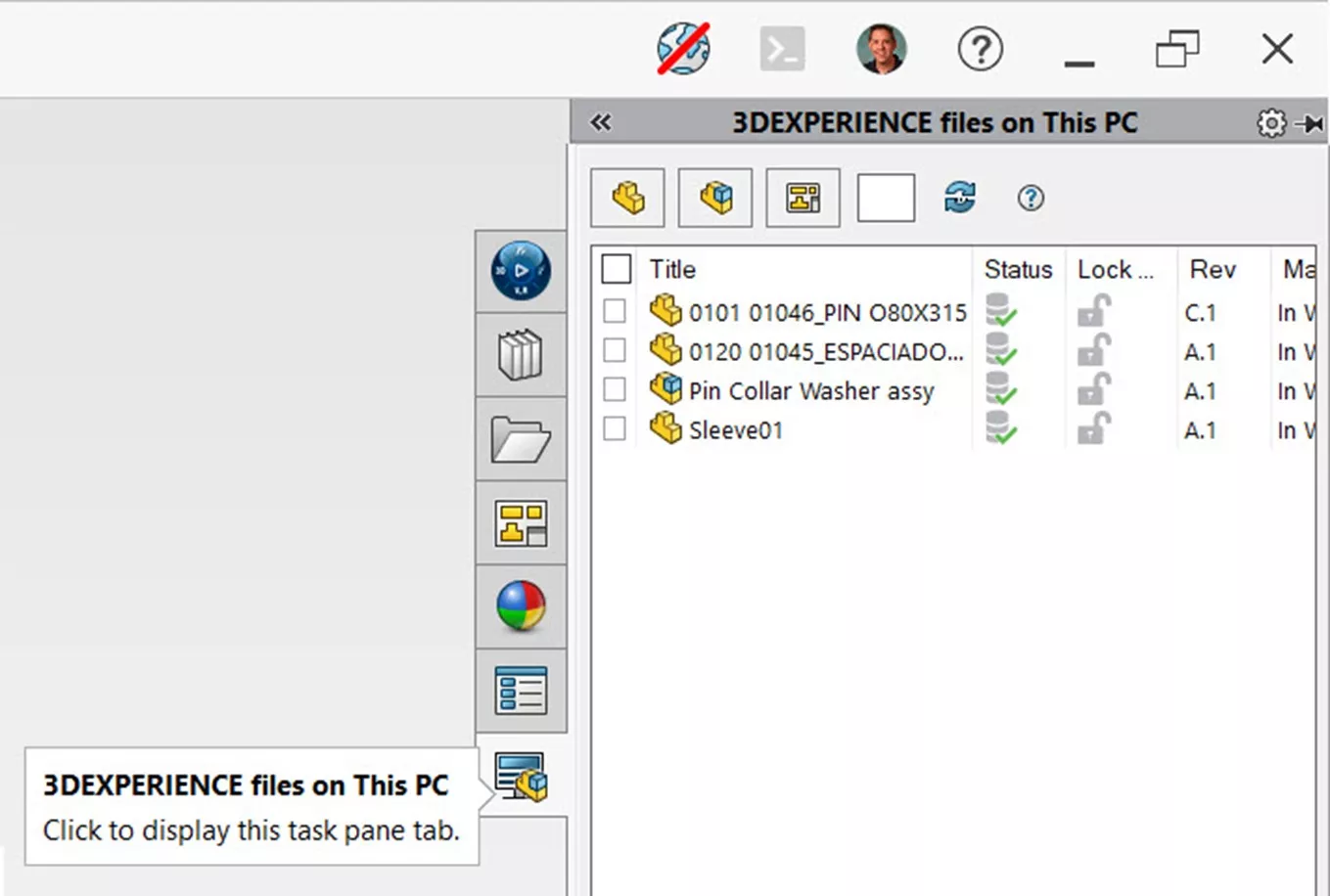The width and height of the screenshot is (1330, 896).
Task: Click part icon beside 0101 01046_PIN
Action: click(665, 310)
